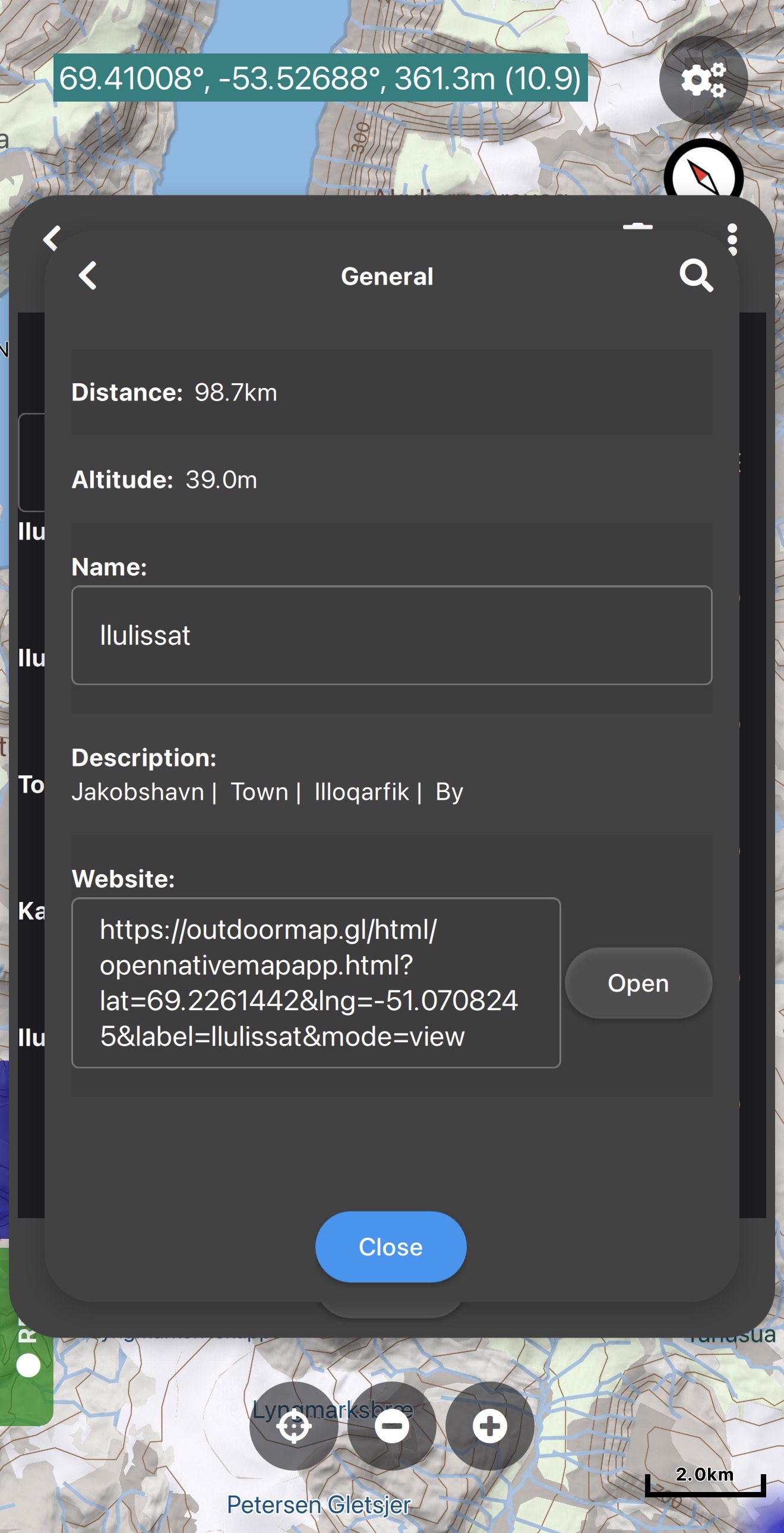Image resolution: width=784 pixels, height=1533 pixels.
Task: Open map settings via the gears icon
Action: (703, 80)
